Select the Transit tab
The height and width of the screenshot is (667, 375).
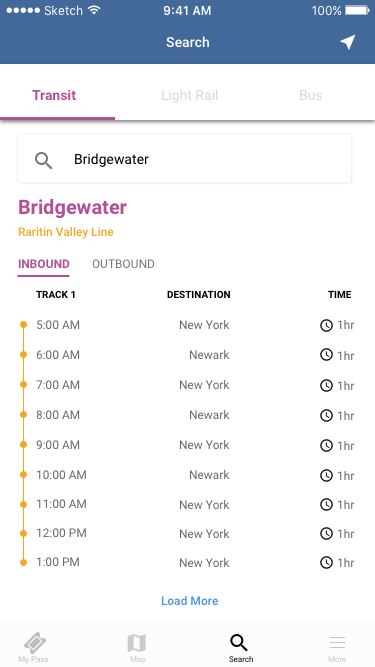point(54,95)
